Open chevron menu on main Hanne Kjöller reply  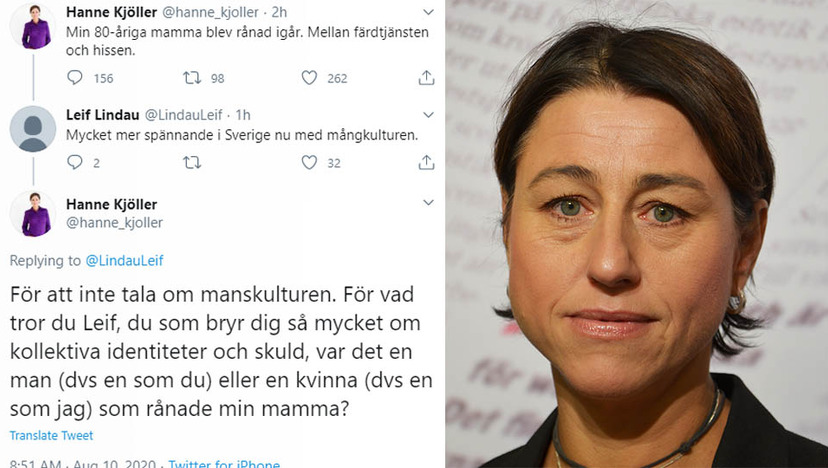coord(428,202)
